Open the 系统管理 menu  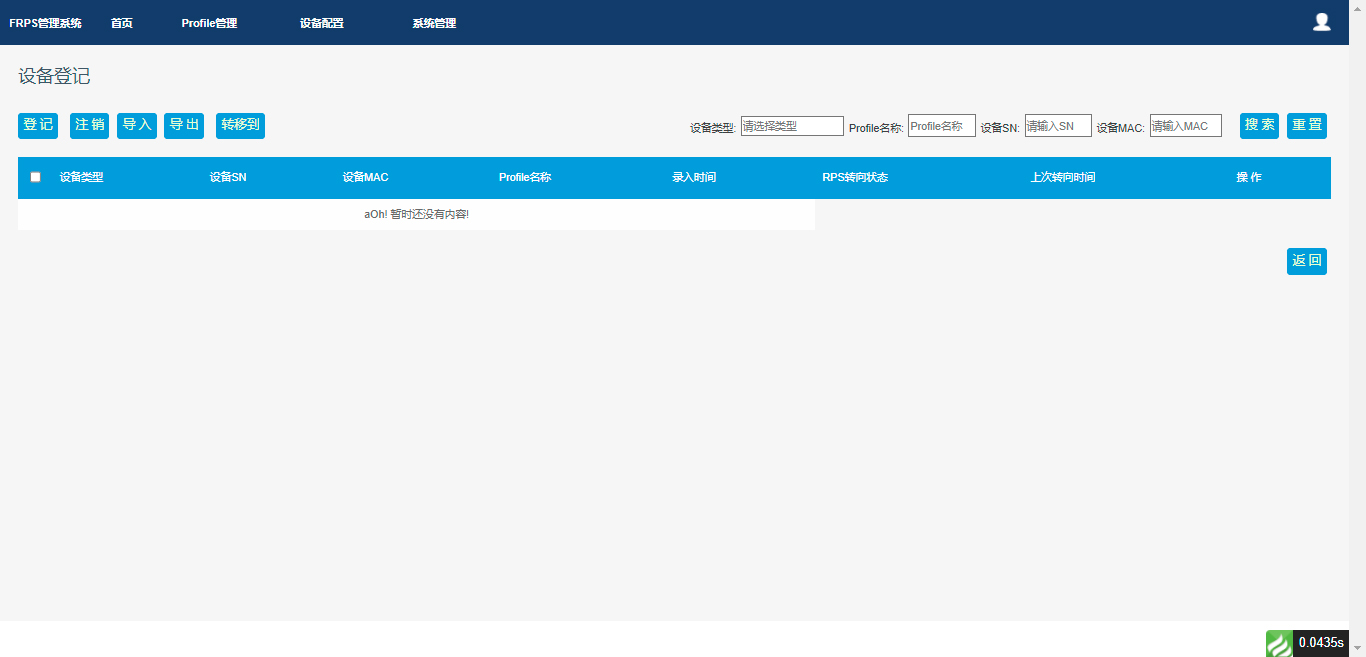click(434, 23)
